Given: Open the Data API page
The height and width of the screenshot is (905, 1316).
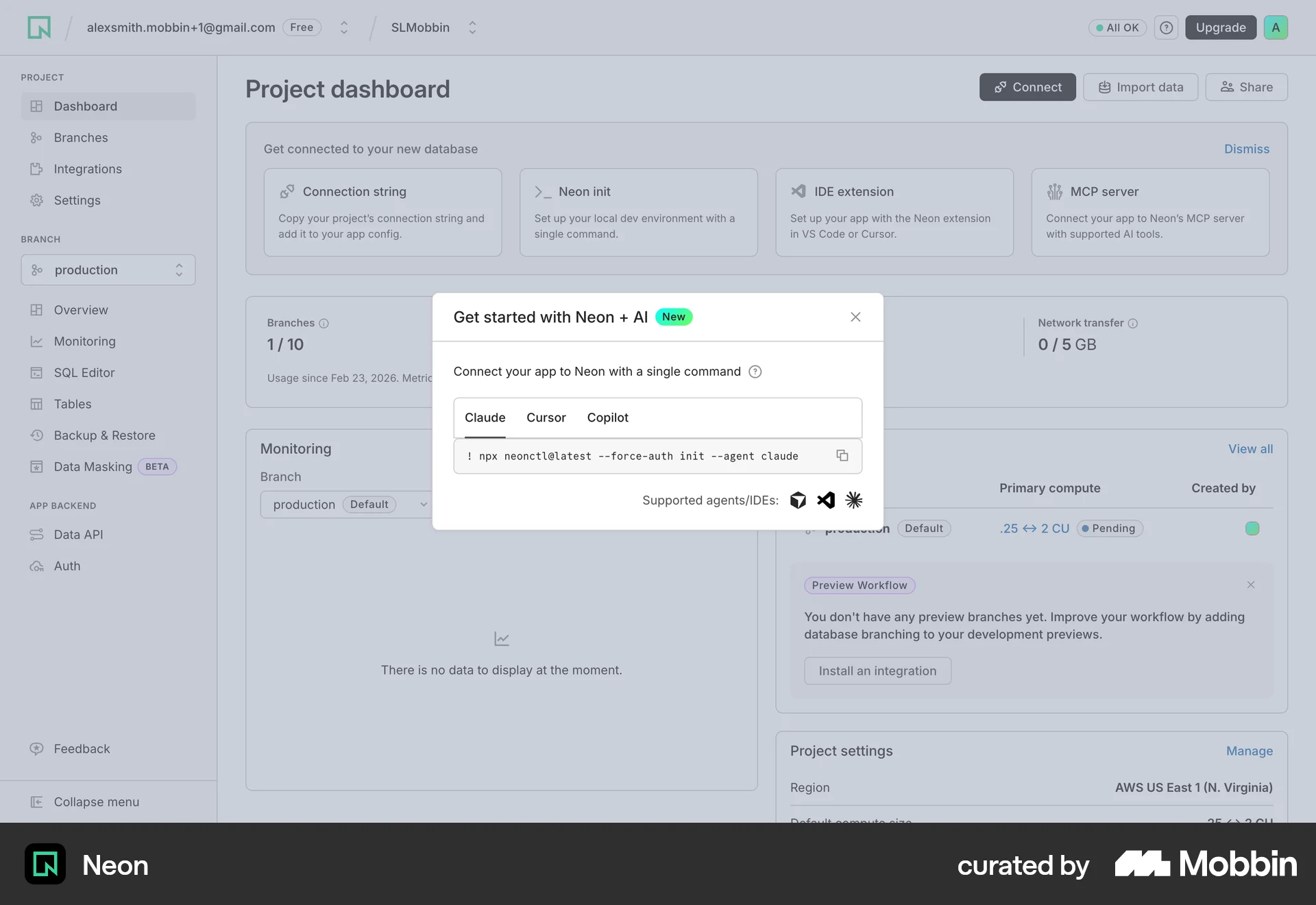Looking at the screenshot, I should 108,535.
